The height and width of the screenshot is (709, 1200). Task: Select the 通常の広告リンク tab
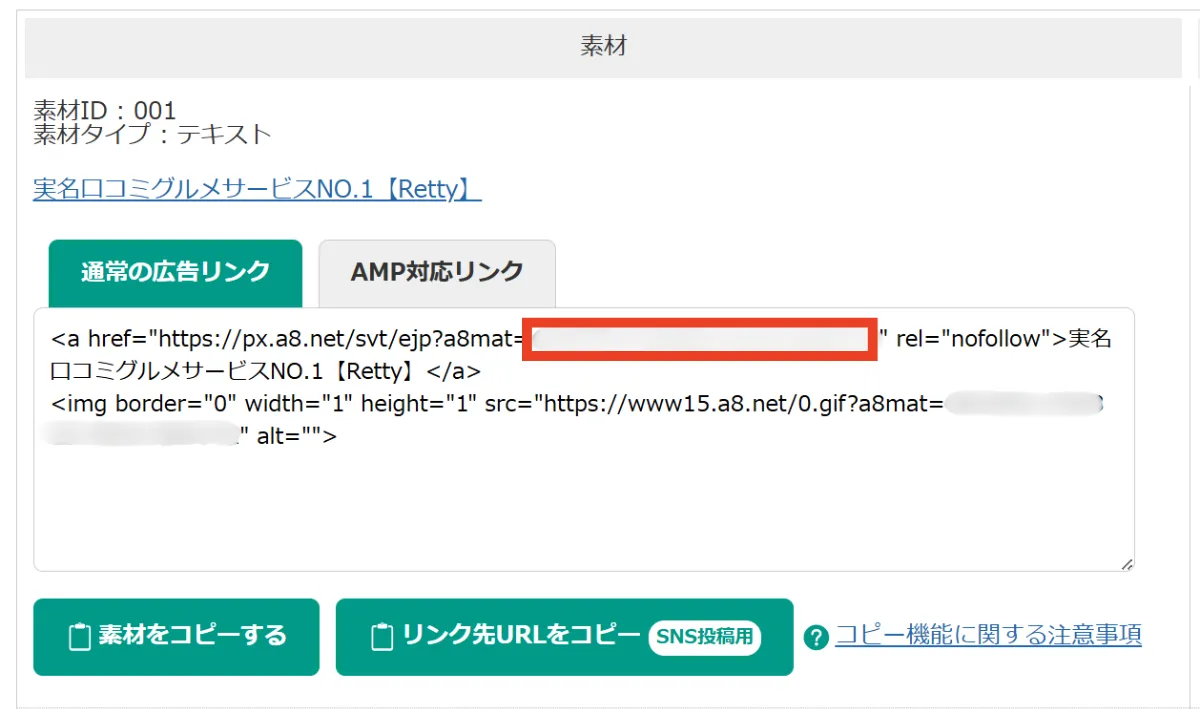[x=175, y=273]
